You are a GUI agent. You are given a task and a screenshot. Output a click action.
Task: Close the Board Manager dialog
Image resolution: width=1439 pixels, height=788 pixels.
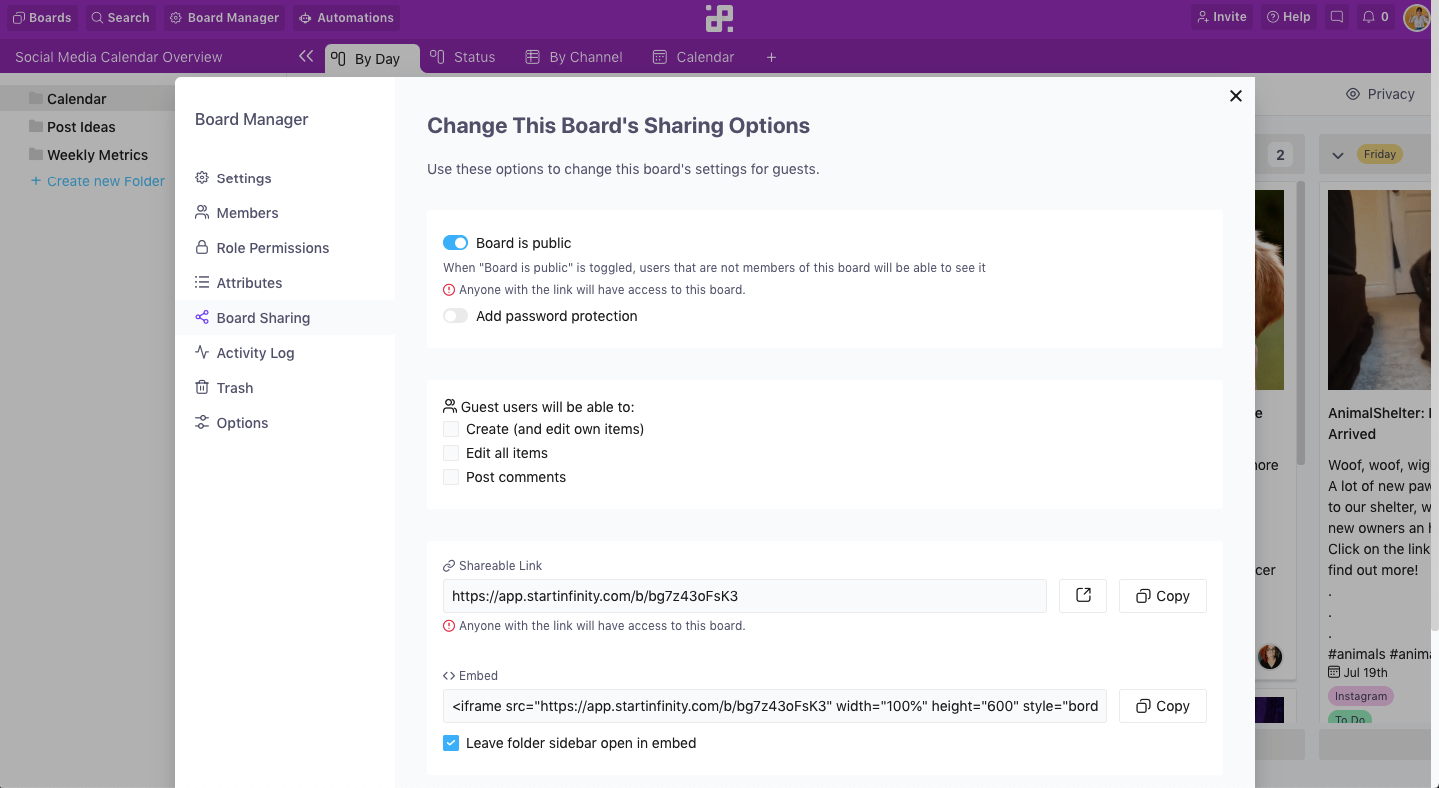coord(1236,96)
